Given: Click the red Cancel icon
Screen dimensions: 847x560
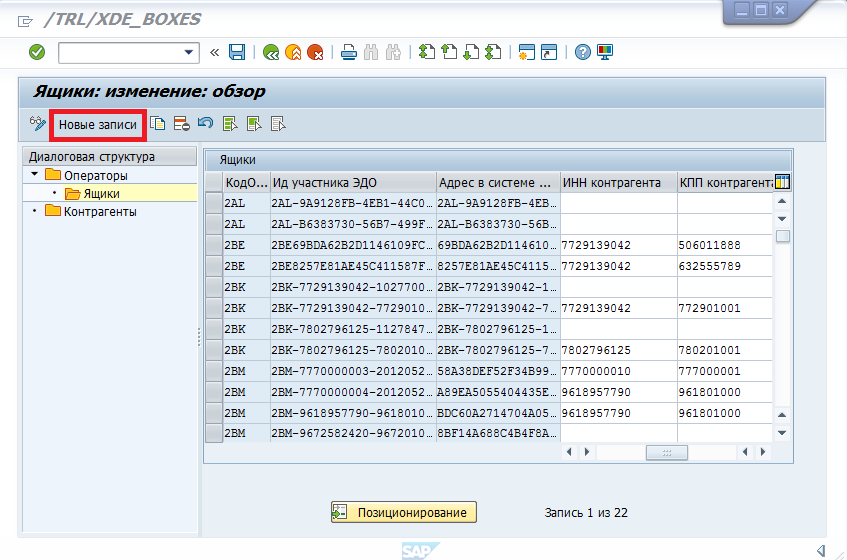Looking at the screenshot, I should (316, 52).
